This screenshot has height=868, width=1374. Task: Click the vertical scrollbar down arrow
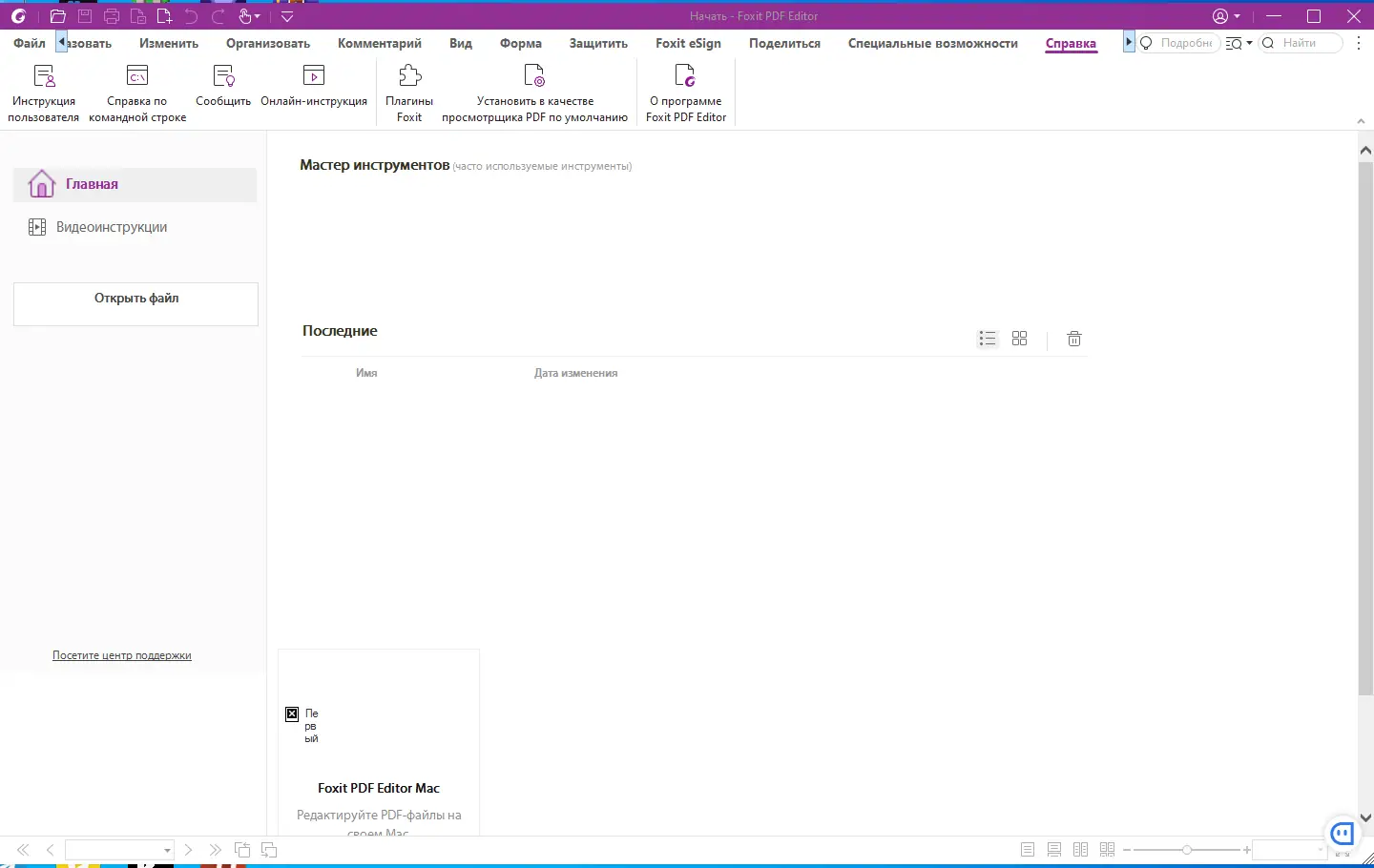coord(1365,817)
